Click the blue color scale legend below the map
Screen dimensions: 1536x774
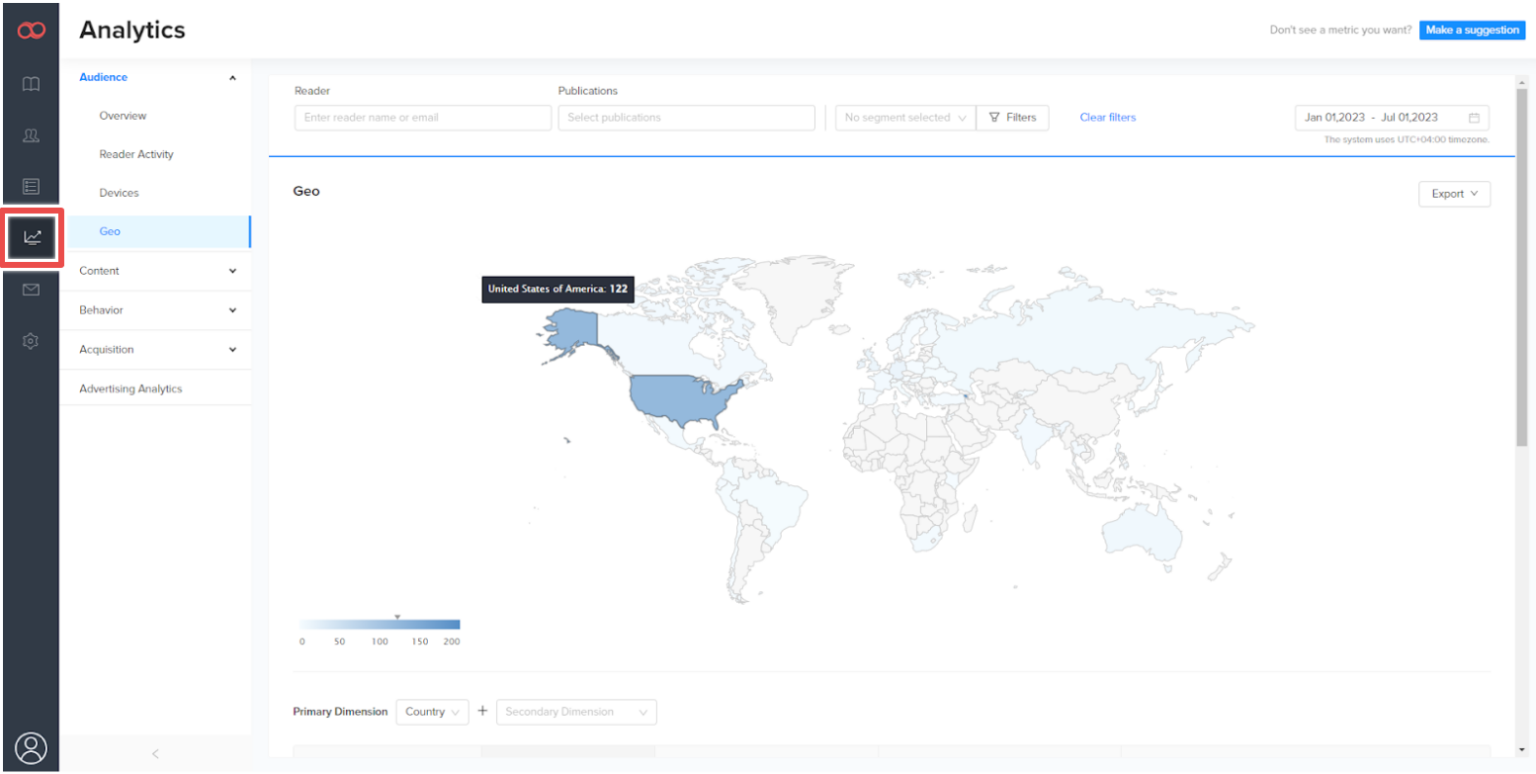(378, 624)
